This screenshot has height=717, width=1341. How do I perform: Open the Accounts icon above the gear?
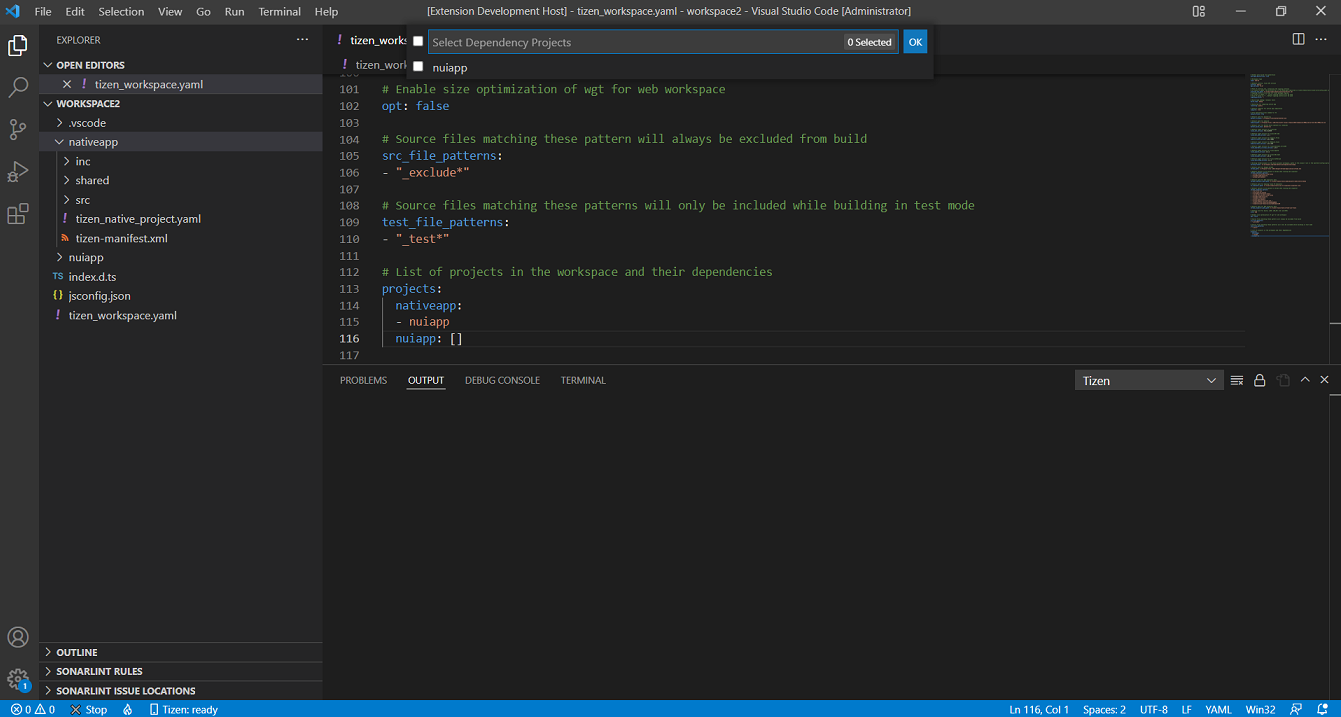point(18,637)
